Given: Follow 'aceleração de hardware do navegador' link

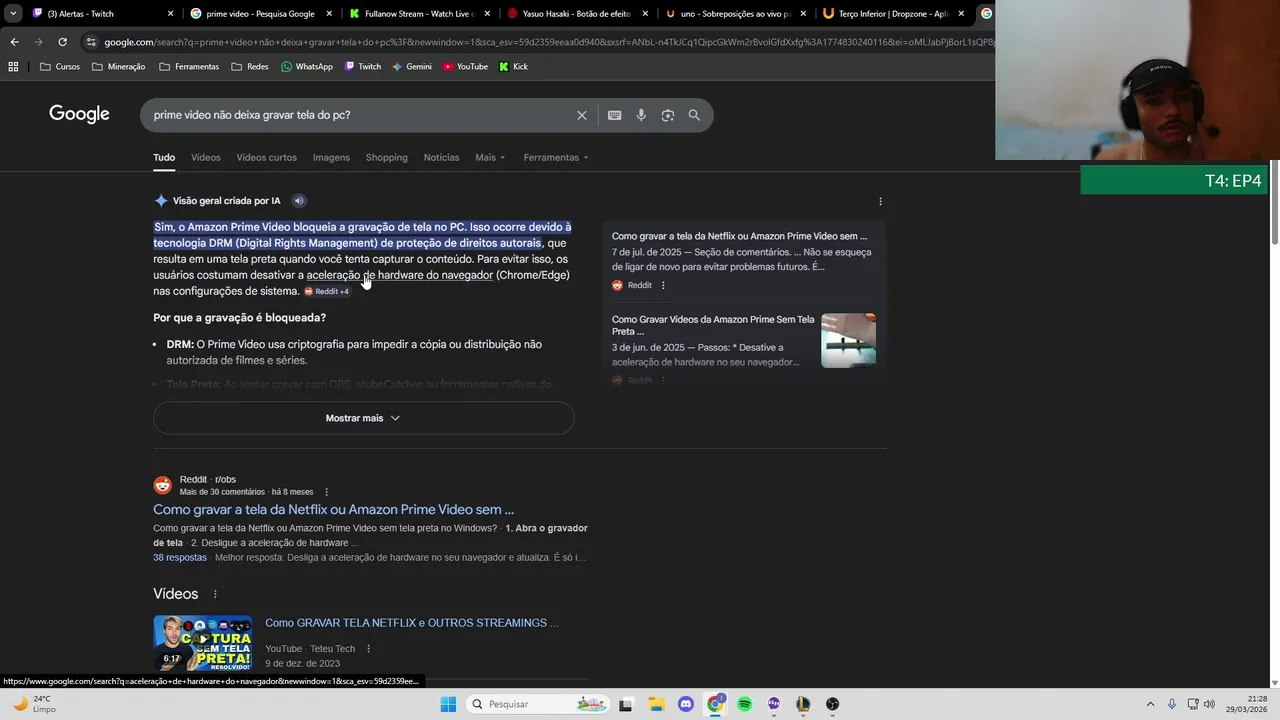Looking at the screenshot, I should tap(400, 275).
